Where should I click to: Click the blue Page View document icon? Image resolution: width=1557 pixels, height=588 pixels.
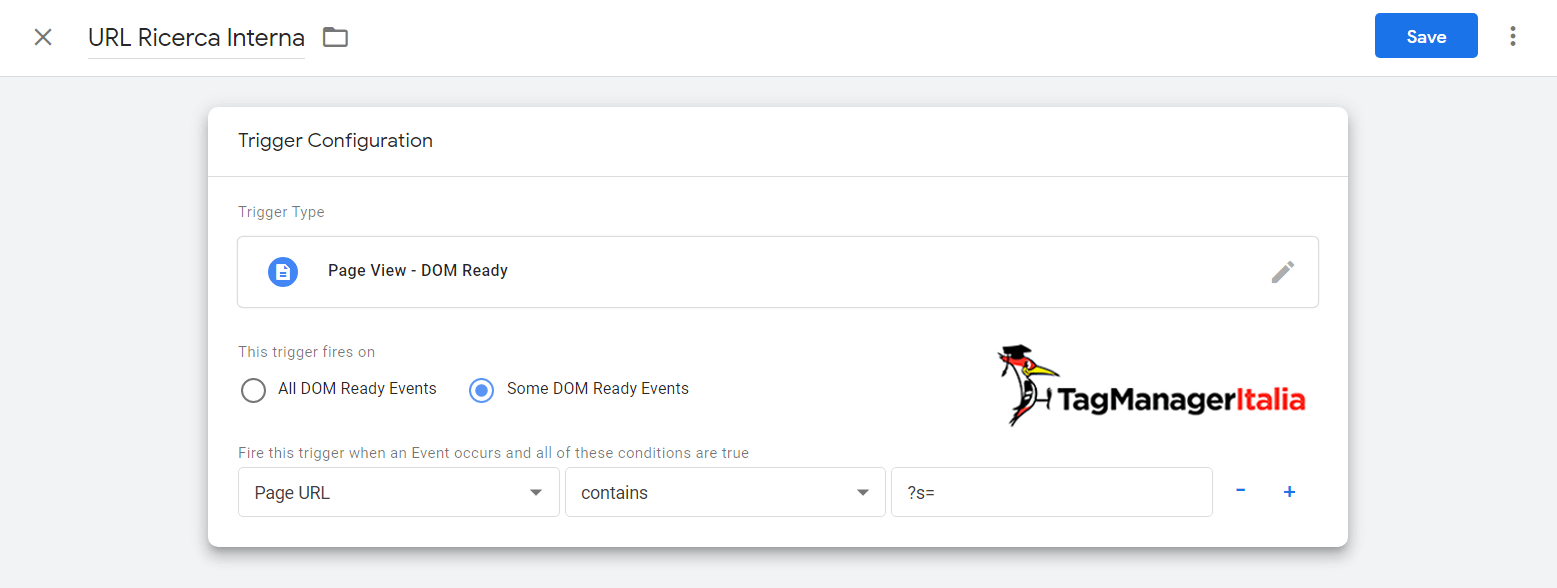click(283, 271)
